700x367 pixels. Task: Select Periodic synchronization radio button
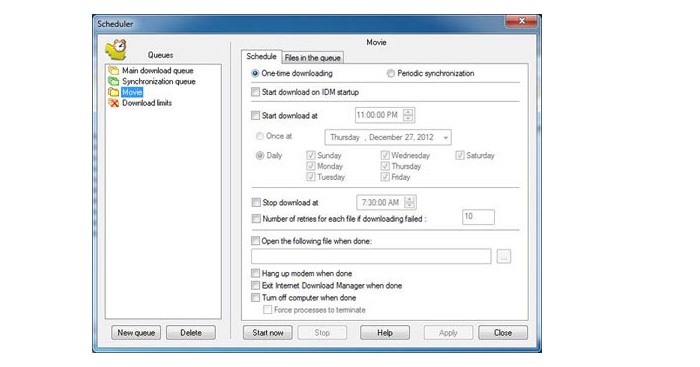point(391,73)
